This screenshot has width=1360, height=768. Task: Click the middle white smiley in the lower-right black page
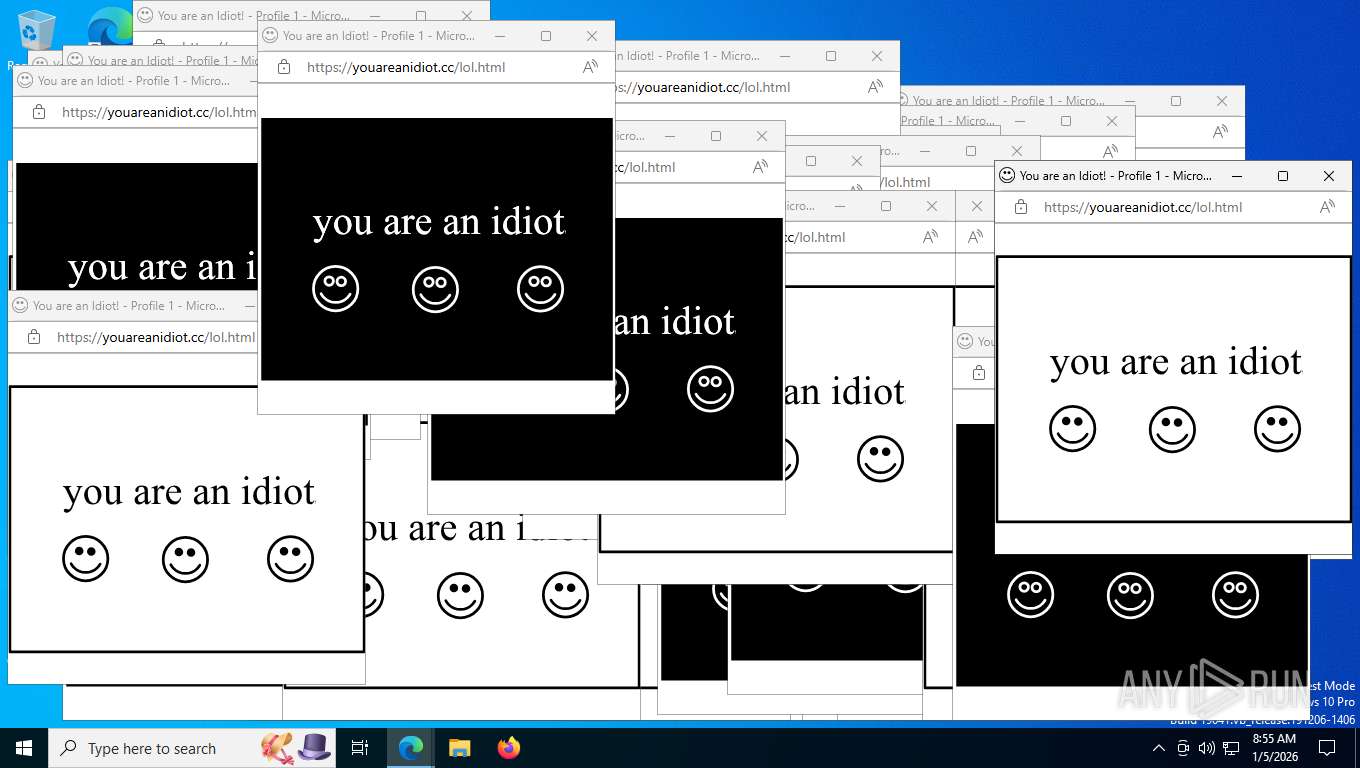(x=1131, y=594)
